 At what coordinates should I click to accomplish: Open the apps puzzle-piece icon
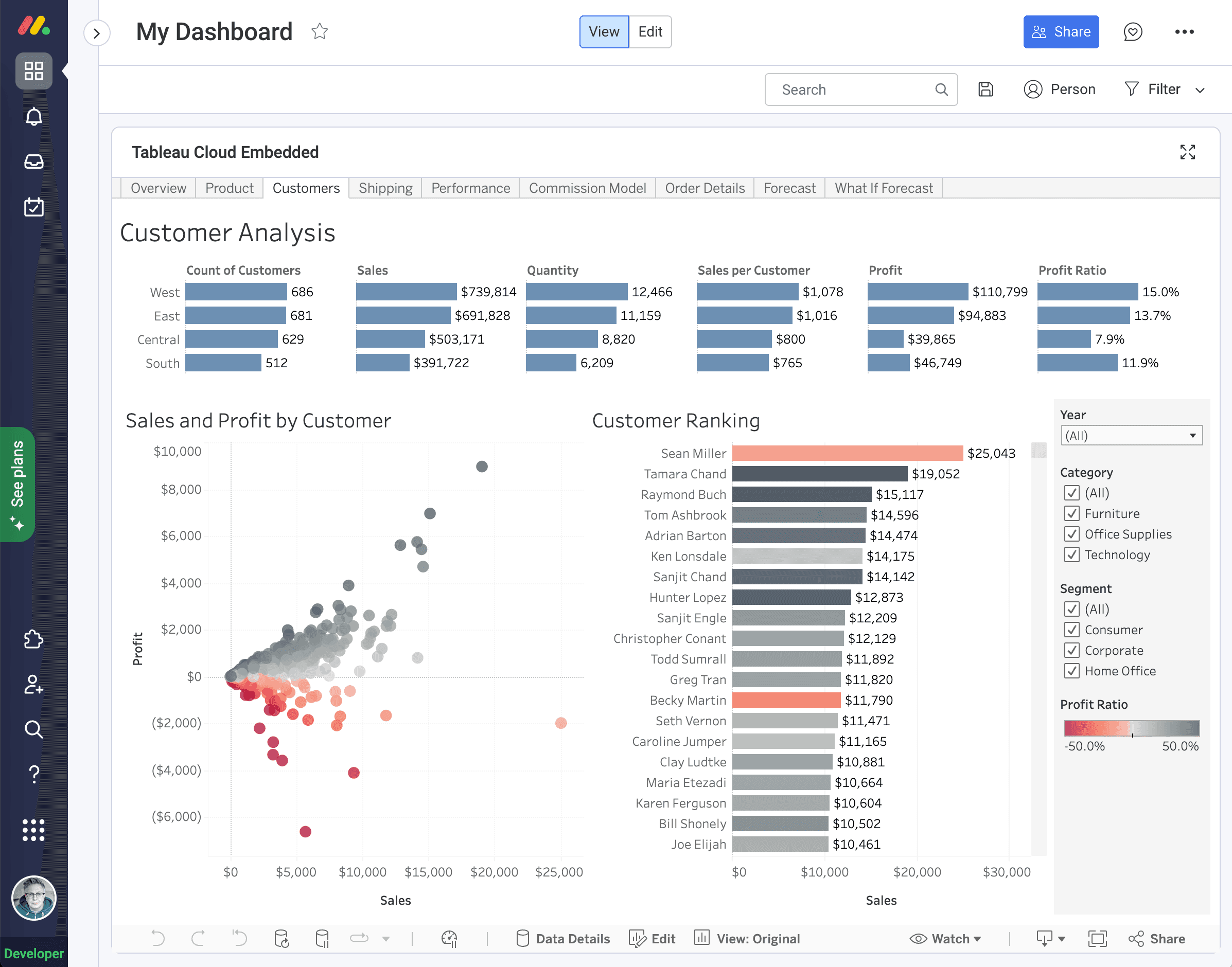click(x=33, y=639)
